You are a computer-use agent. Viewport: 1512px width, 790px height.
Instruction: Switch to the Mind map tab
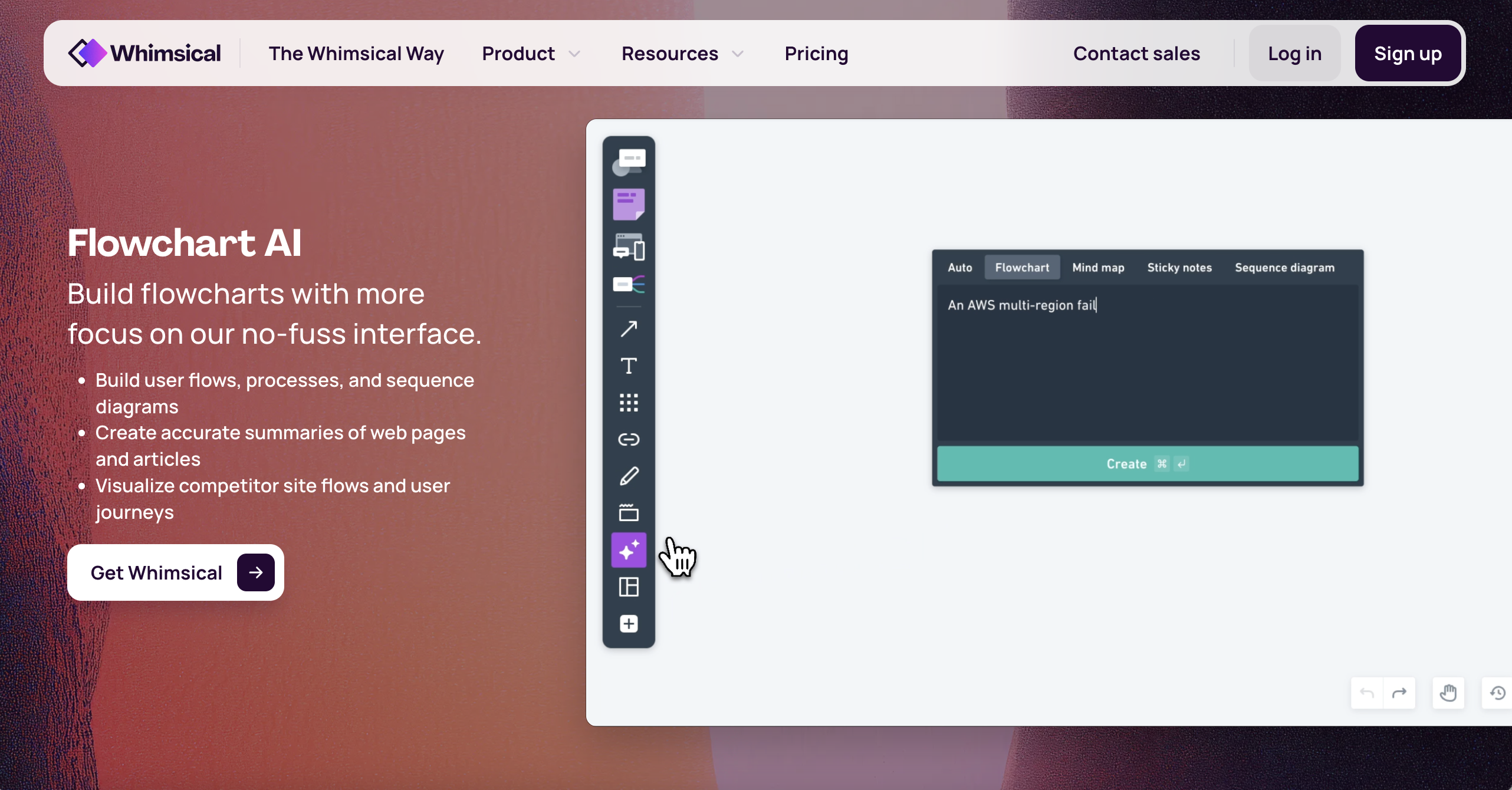(x=1098, y=268)
